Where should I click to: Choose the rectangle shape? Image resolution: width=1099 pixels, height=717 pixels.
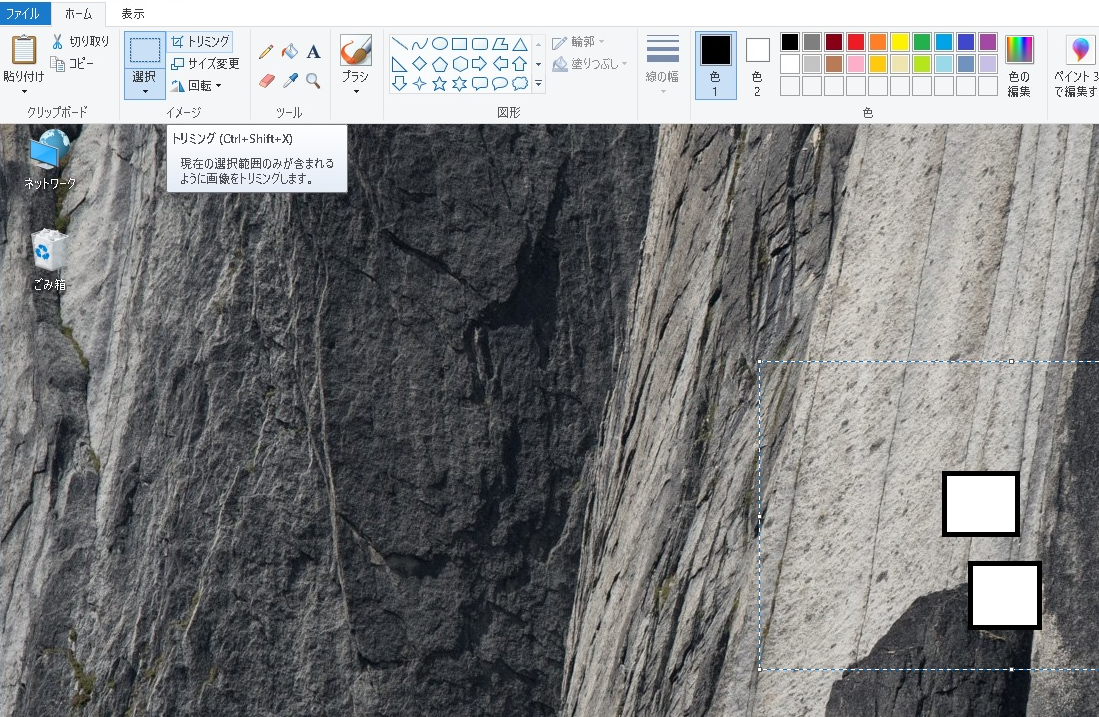(460, 44)
